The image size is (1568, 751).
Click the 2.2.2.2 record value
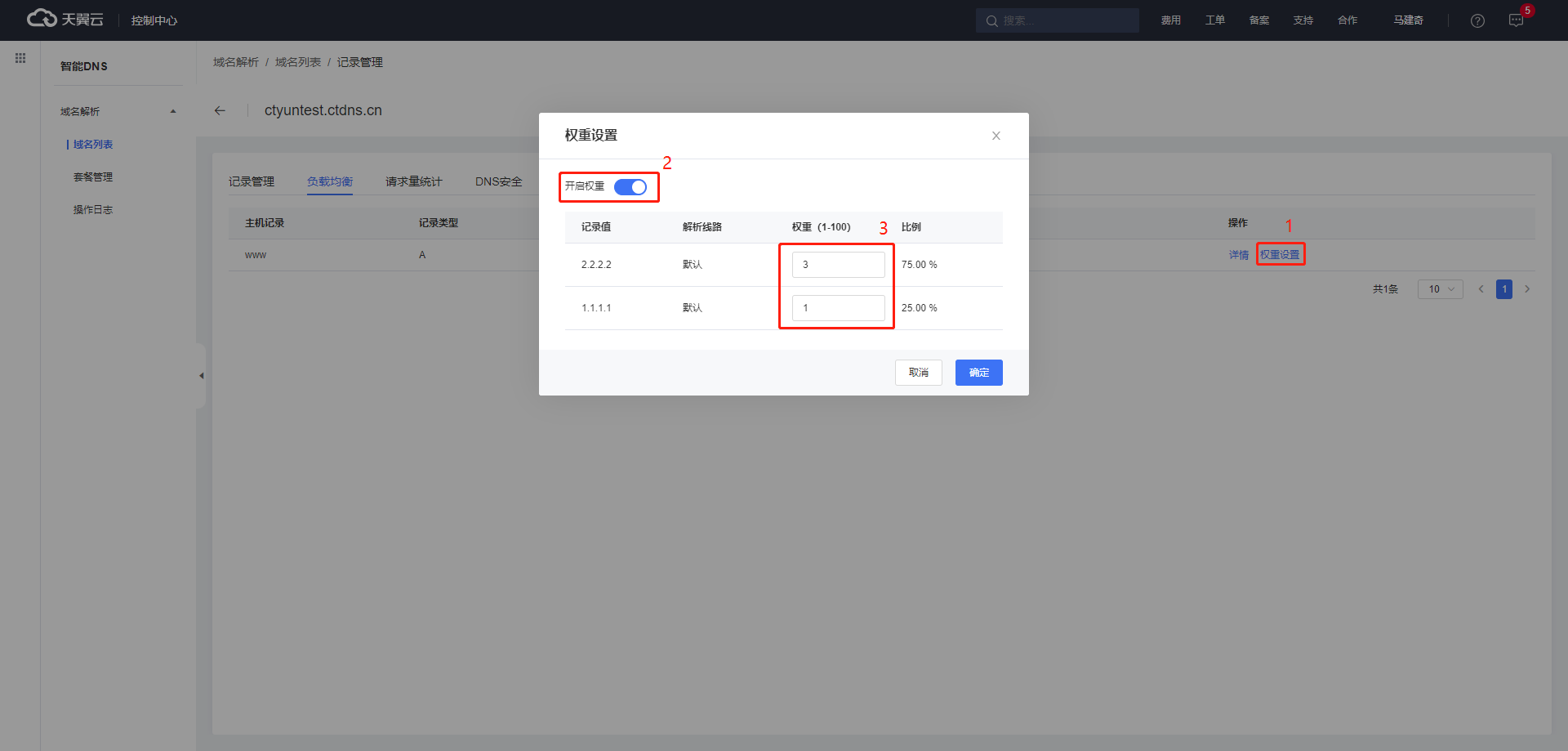tap(596, 265)
